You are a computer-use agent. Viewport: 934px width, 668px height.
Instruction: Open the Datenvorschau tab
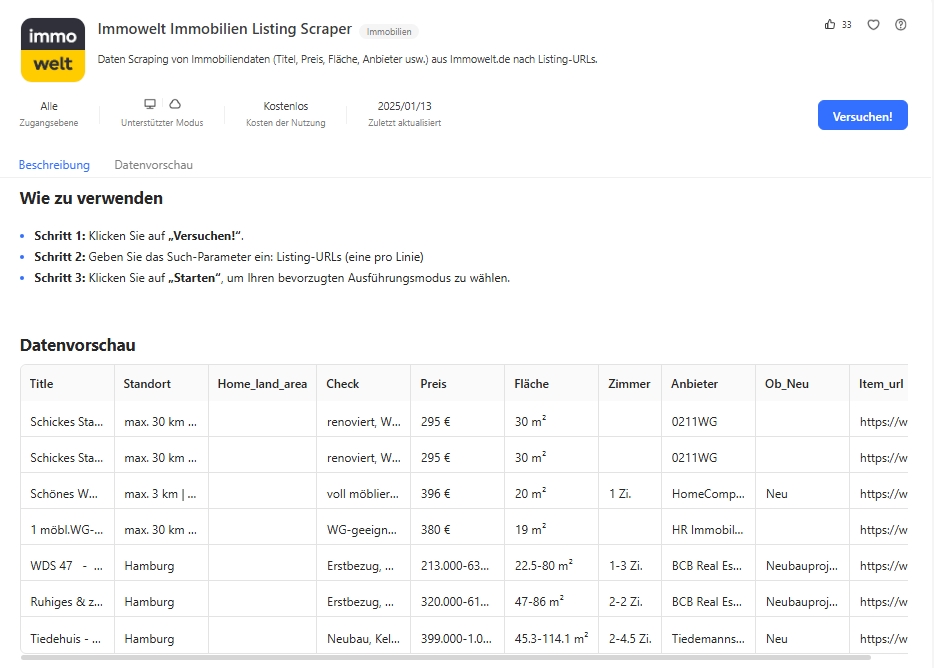click(x=154, y=164)
